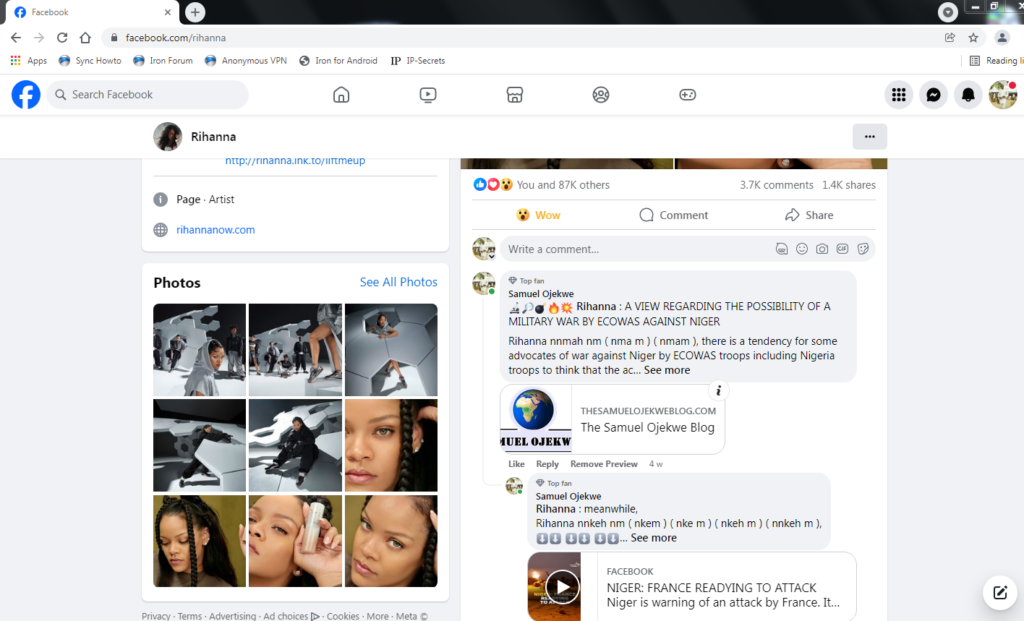Attach a photo via camera icon
1024x621 pixels.
pyautogui.click(x=822, y=249)
